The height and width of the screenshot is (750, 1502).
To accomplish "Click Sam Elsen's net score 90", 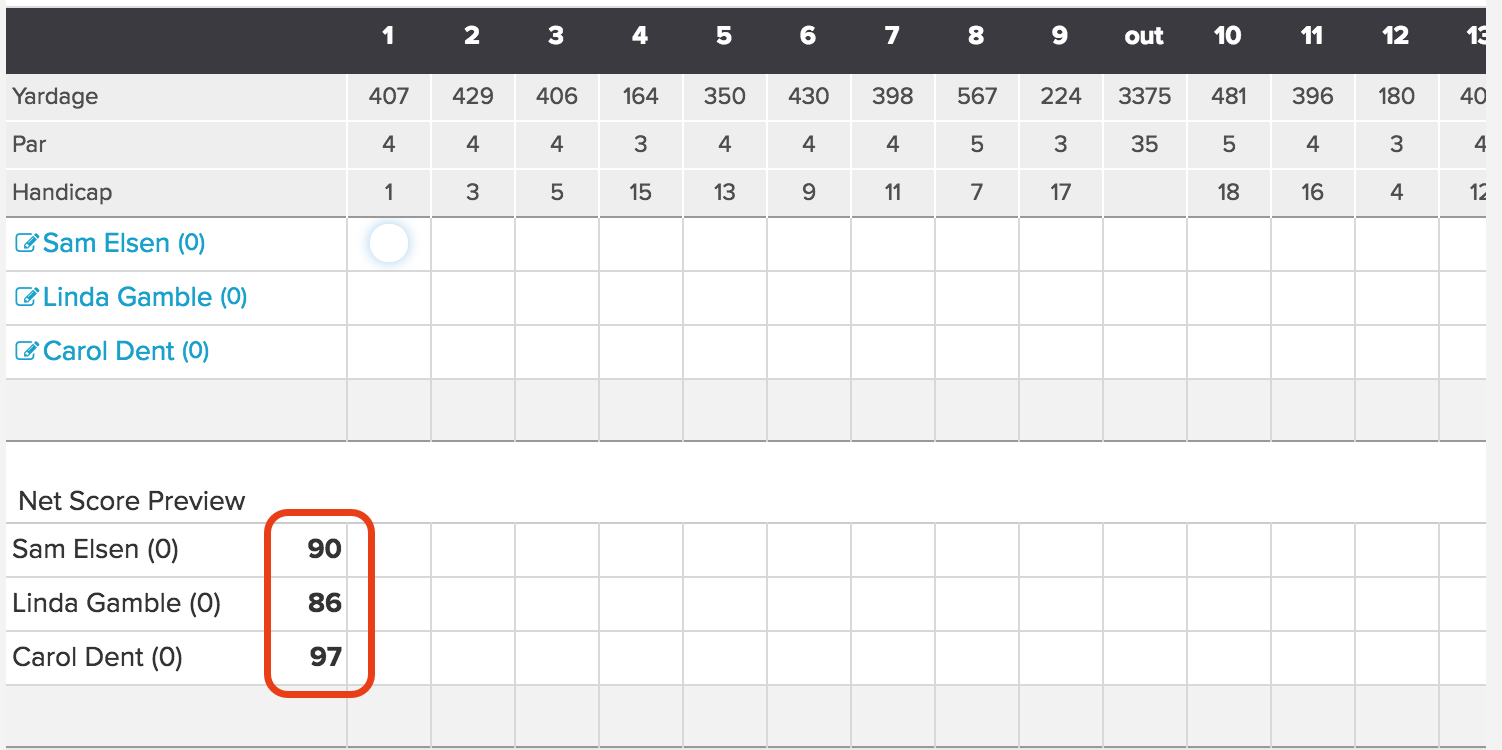I will (x=324, y=549).
